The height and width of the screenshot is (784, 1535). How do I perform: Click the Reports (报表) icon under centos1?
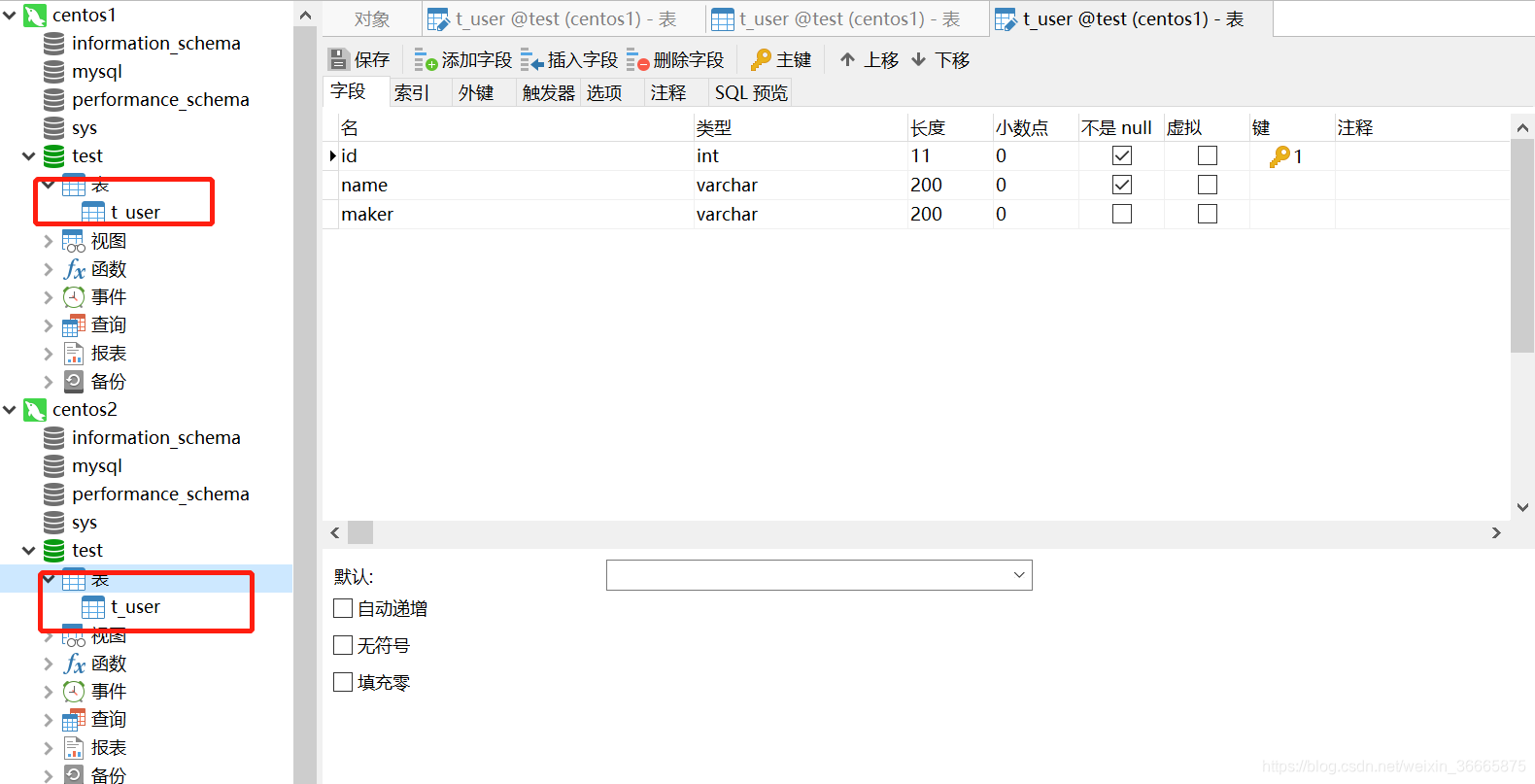[74, 353]
